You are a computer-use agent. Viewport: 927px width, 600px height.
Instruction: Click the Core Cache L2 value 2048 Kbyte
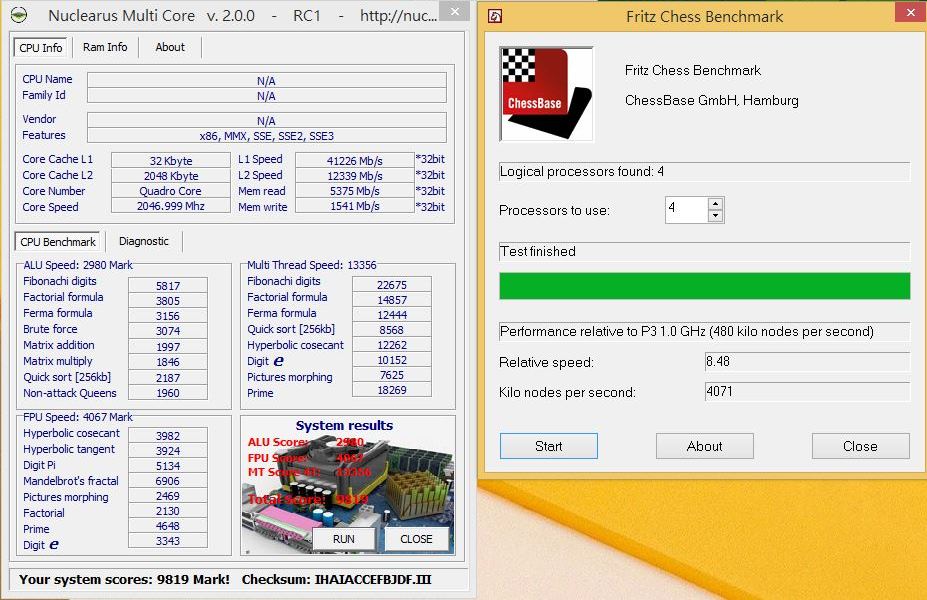(x=171, y=176)
